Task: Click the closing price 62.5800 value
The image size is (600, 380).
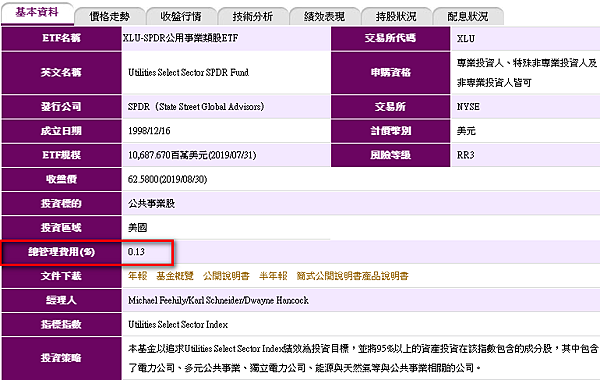Action: [x=167, y=179]
